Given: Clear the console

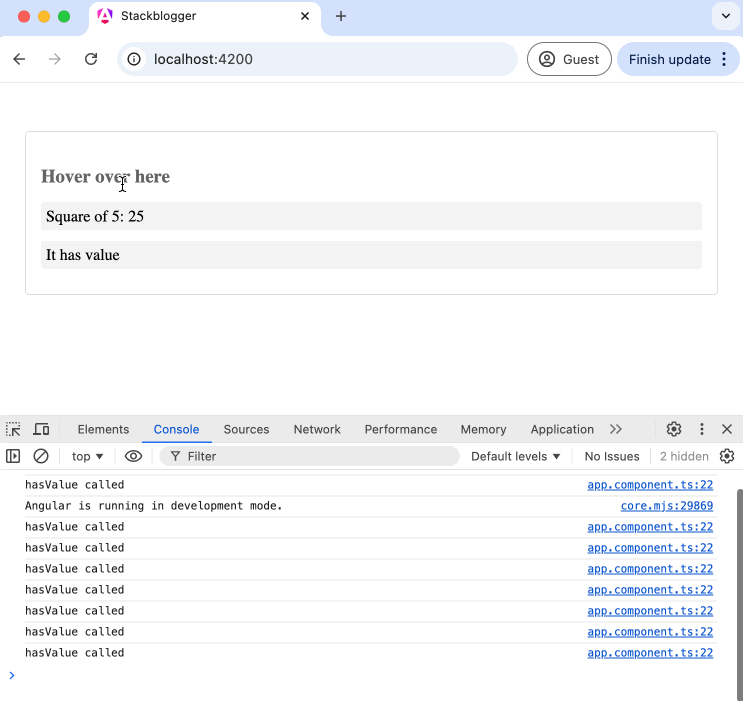Looking at the screenshot, I should tap(41, 456).
